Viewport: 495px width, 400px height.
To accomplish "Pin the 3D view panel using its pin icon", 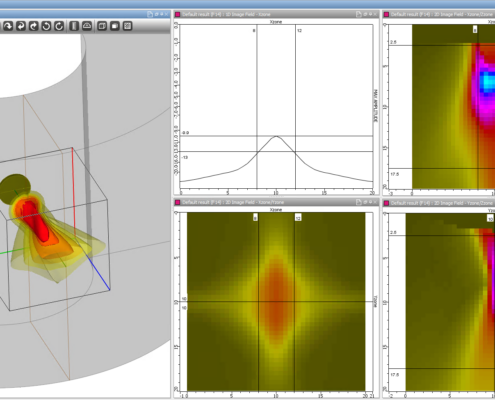I will [161, 14].
